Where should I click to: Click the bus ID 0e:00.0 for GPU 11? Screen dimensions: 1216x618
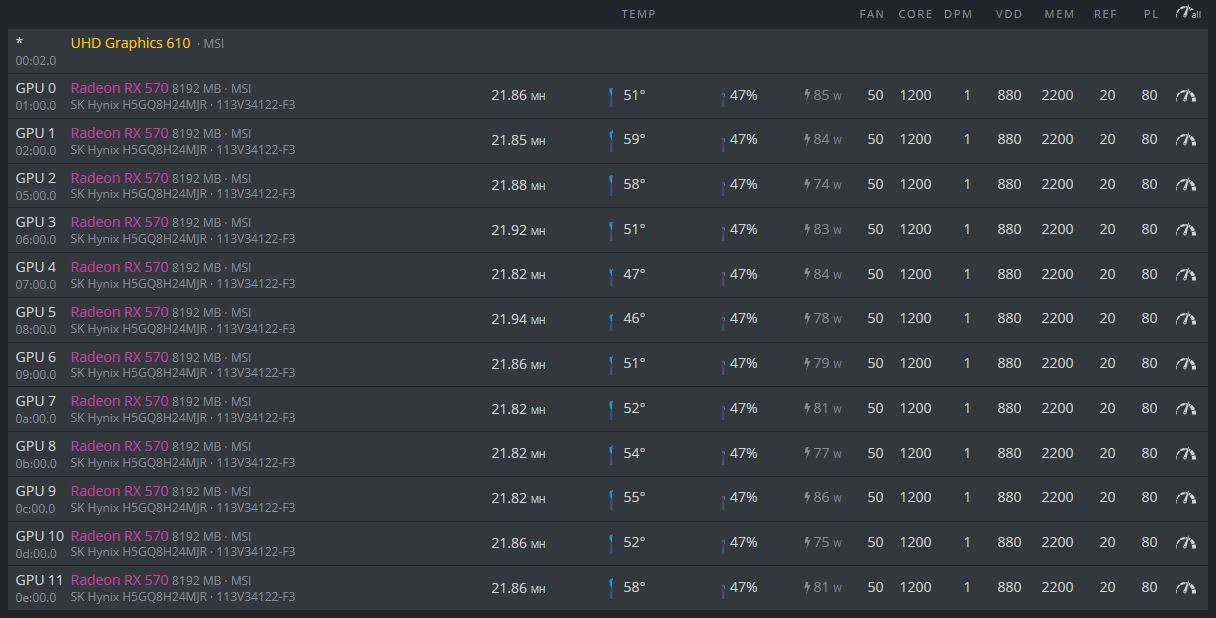[x=36, y=597]
